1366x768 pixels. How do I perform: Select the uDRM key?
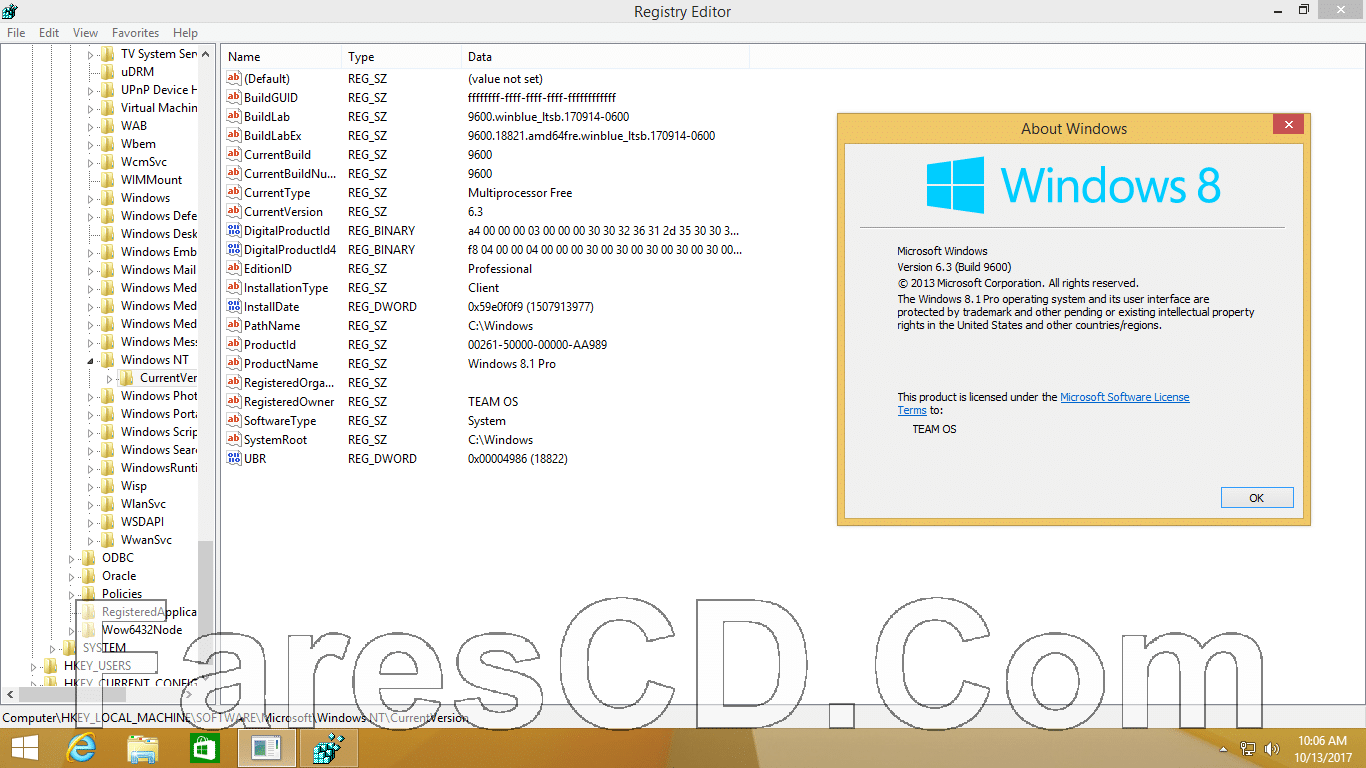coord(137,72)
